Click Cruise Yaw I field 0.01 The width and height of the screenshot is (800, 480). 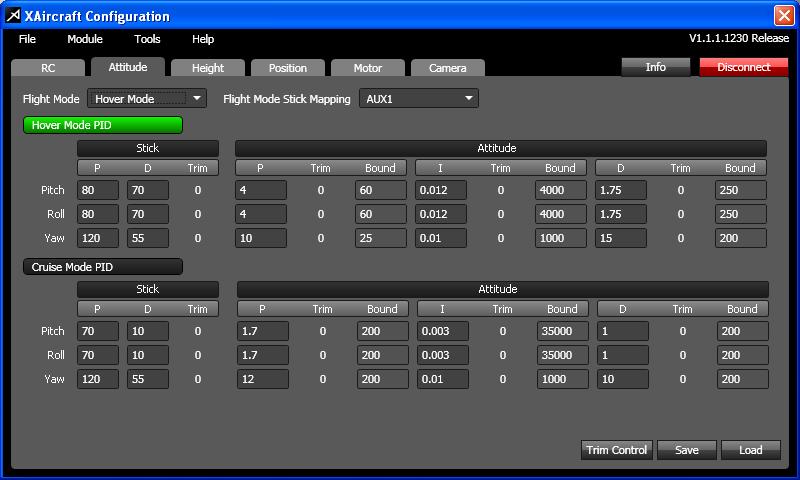[x=443, y=379]
